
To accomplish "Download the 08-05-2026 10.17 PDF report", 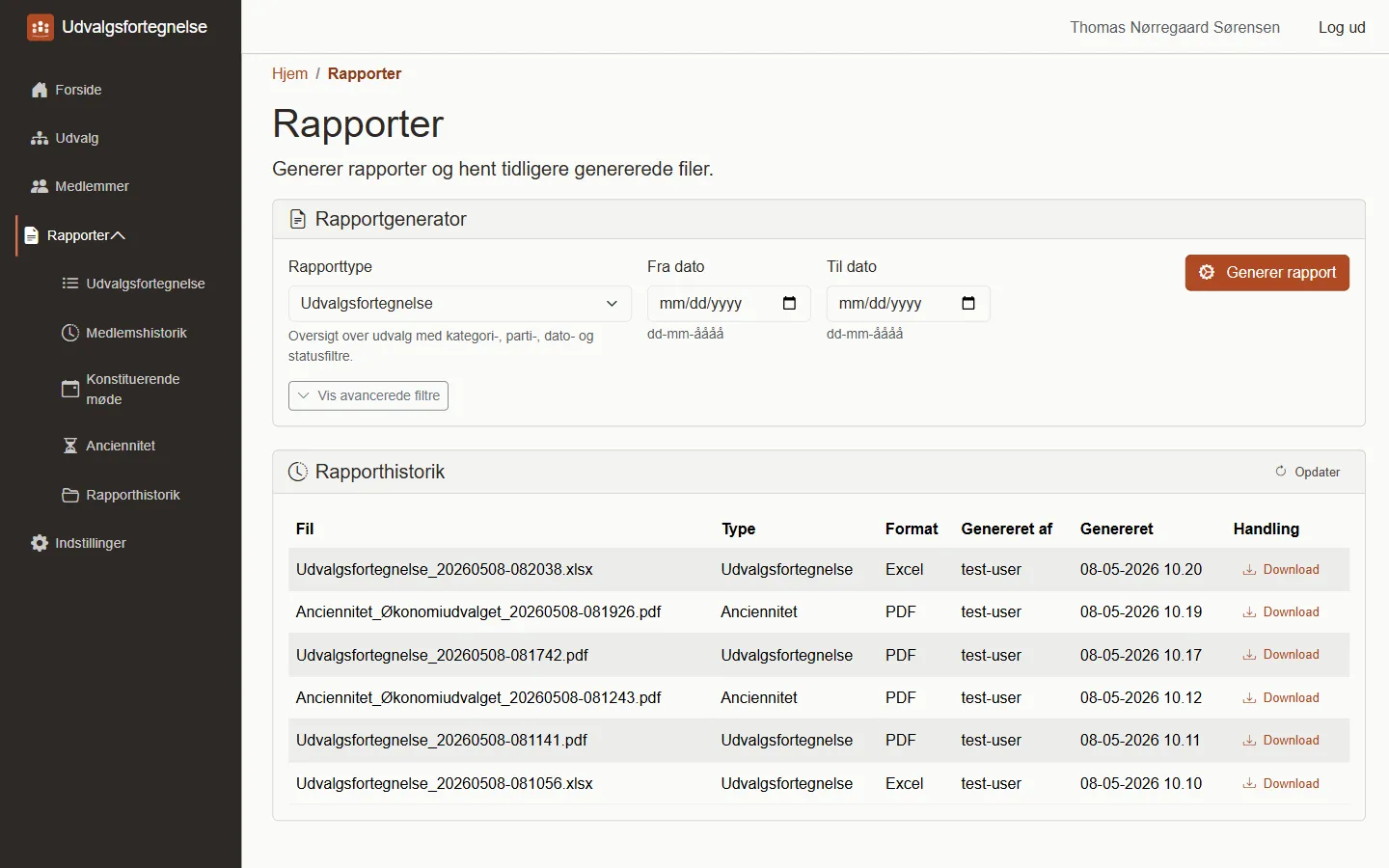I will click(x=1281, y=655).
